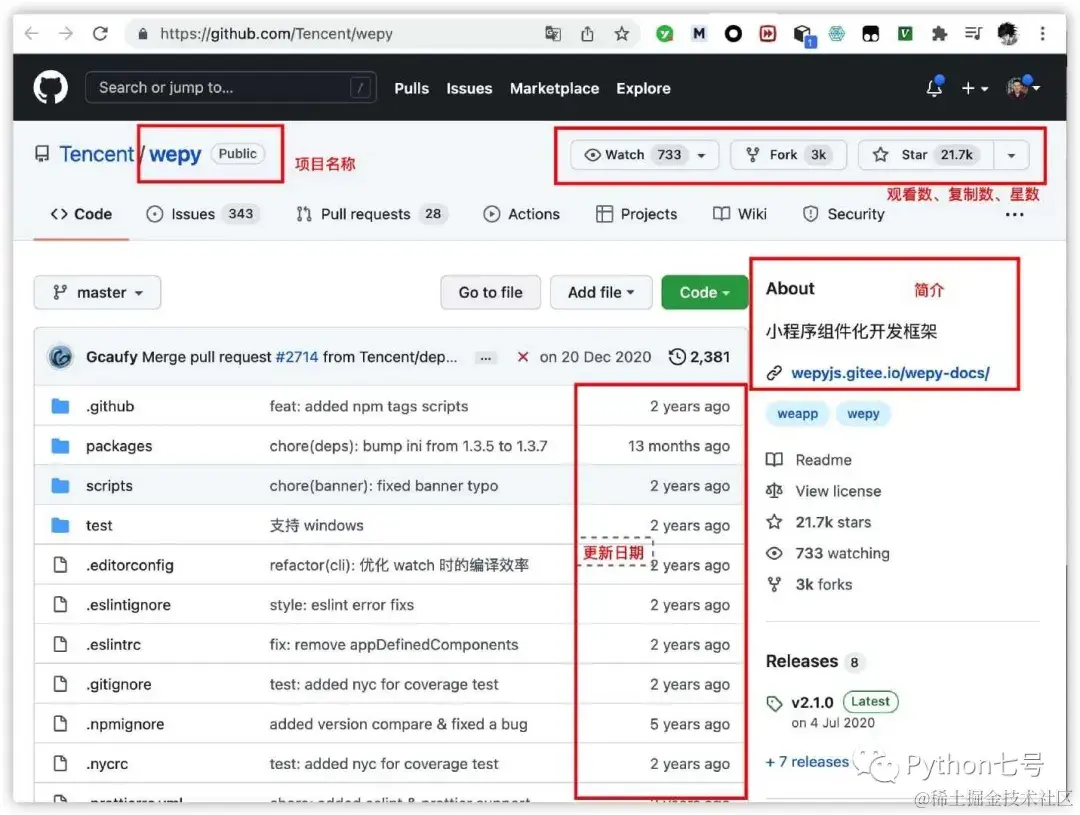Click the v2.1.0 release tag icon

(x=774, y=703)
